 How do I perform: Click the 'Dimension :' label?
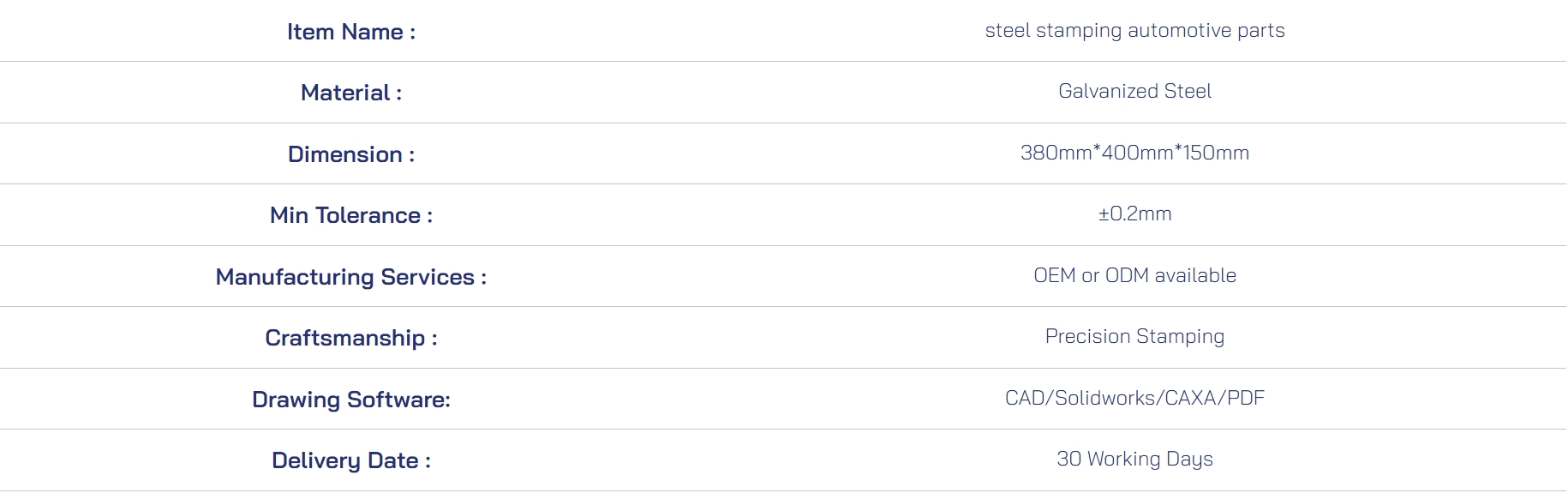pos(351,154)
